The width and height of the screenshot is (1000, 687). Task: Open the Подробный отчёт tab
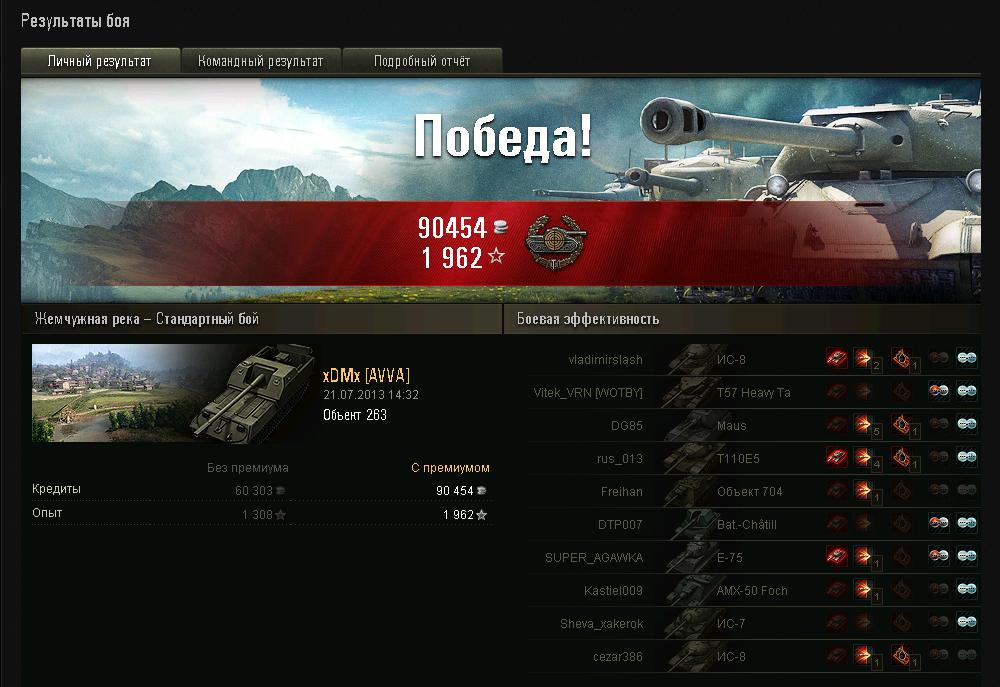(x=422, y=61)
